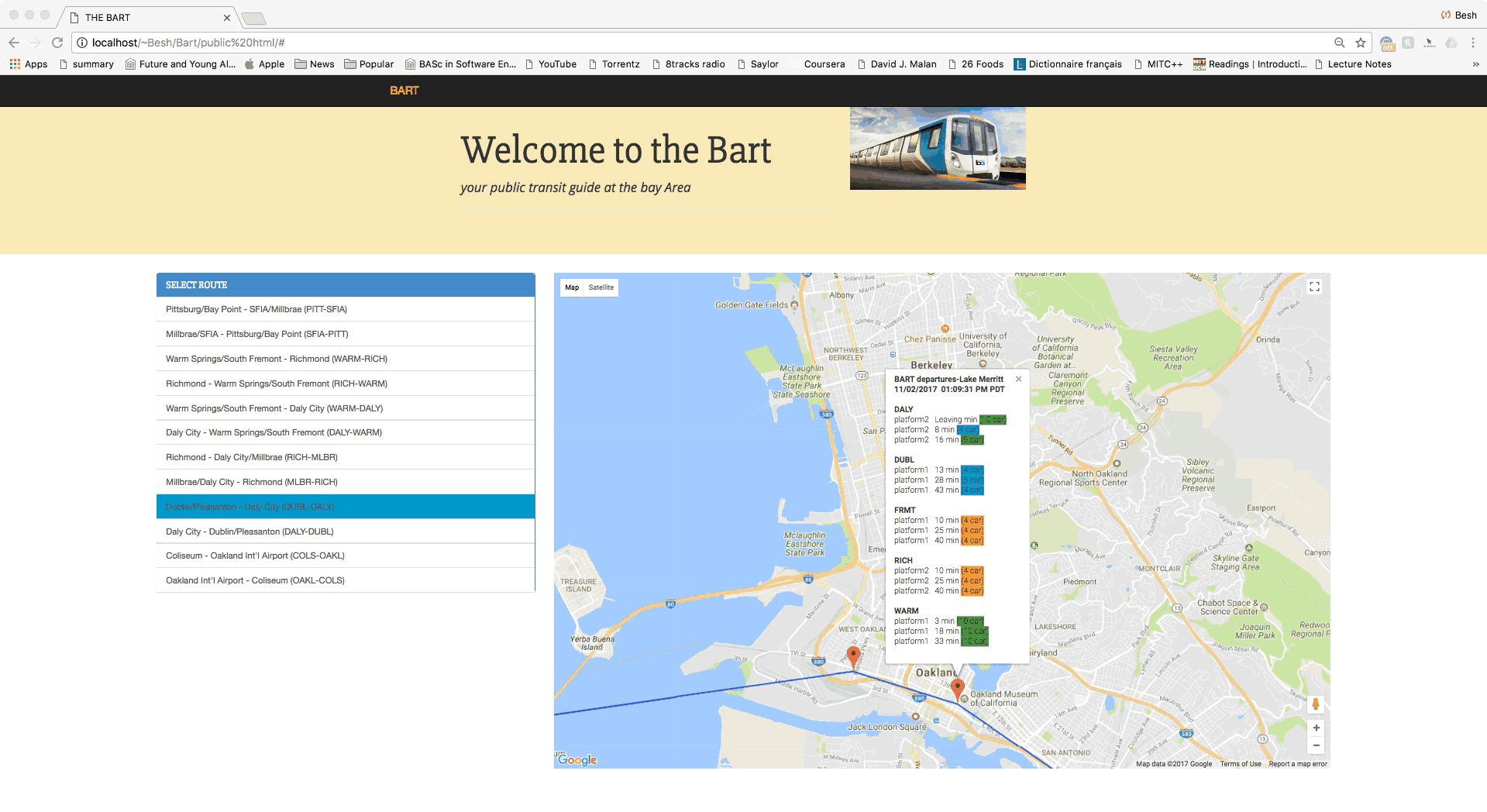Select Richmond - Daly City/Millbrae (RICH-MLBR)

point(346,457)
